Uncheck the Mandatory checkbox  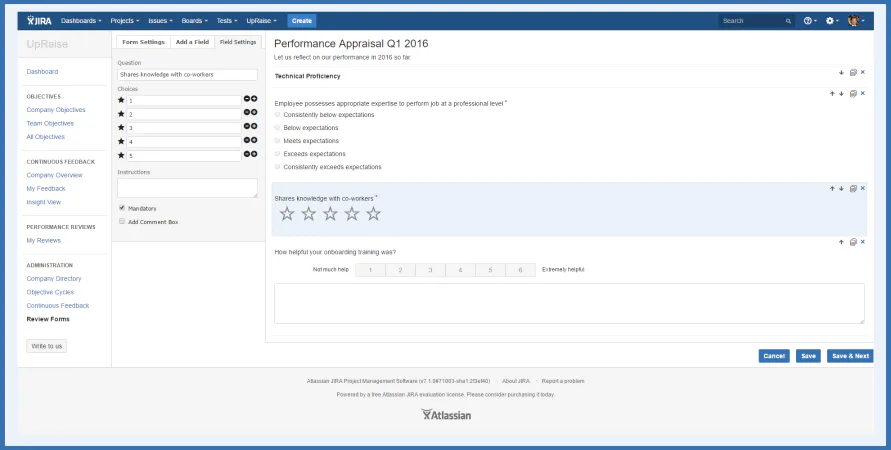(122, 208)
